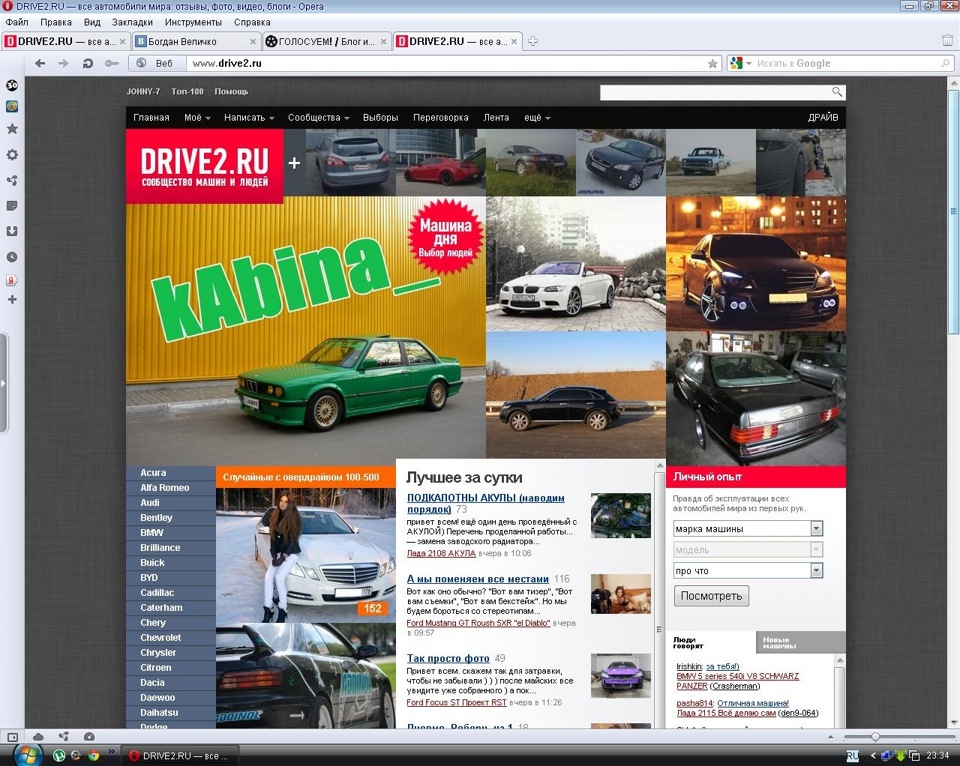Reload the page with the refresh icon

pyautogui.click(x=88, y=63)
